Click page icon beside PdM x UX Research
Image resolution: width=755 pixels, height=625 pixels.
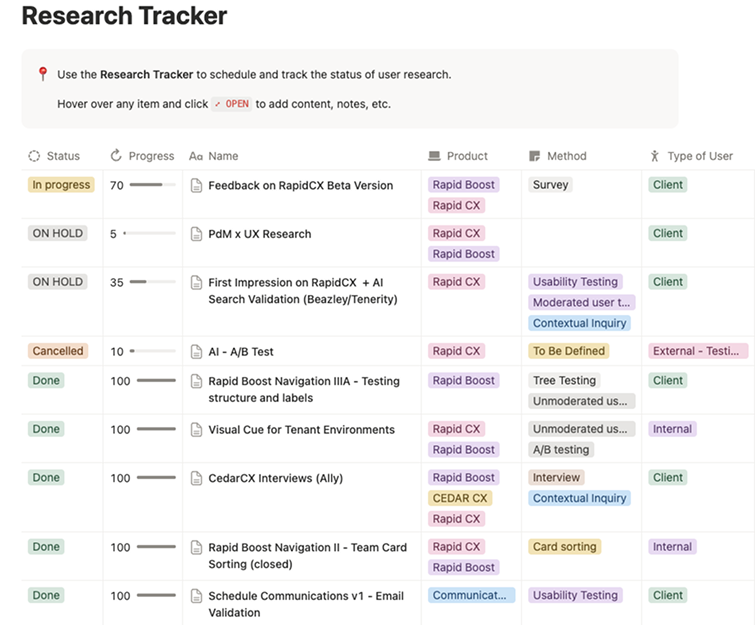196,234
